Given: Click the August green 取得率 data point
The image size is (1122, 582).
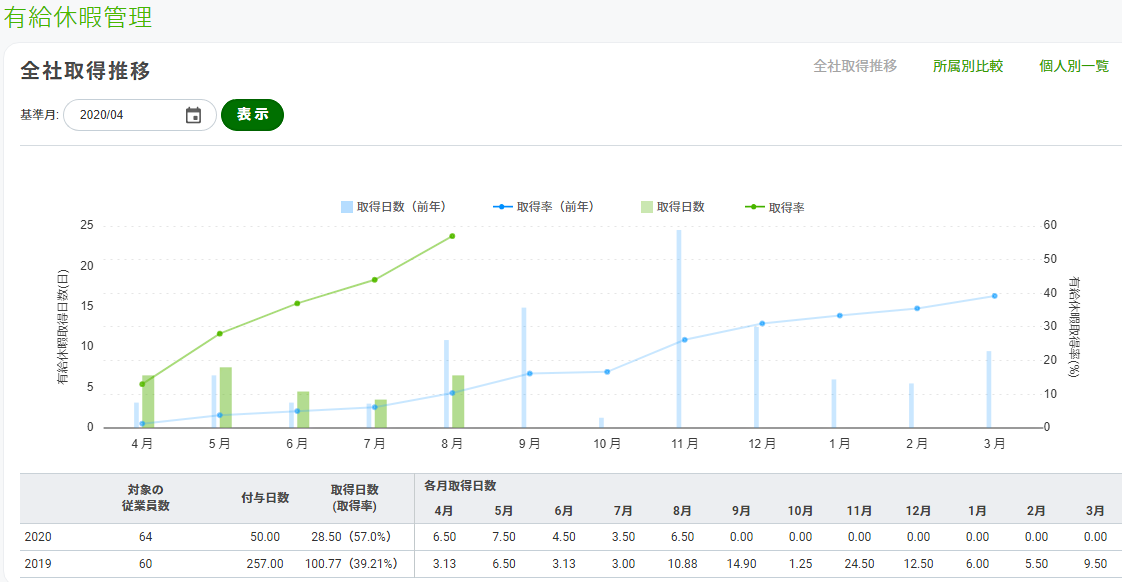Looking at the screenshot, I should tap(452, 236).
